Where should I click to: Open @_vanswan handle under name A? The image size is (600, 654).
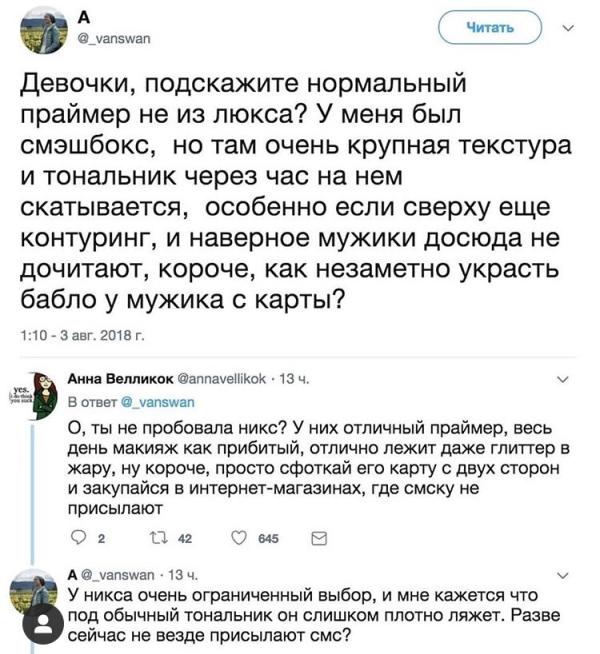click(x=115, y=39)
